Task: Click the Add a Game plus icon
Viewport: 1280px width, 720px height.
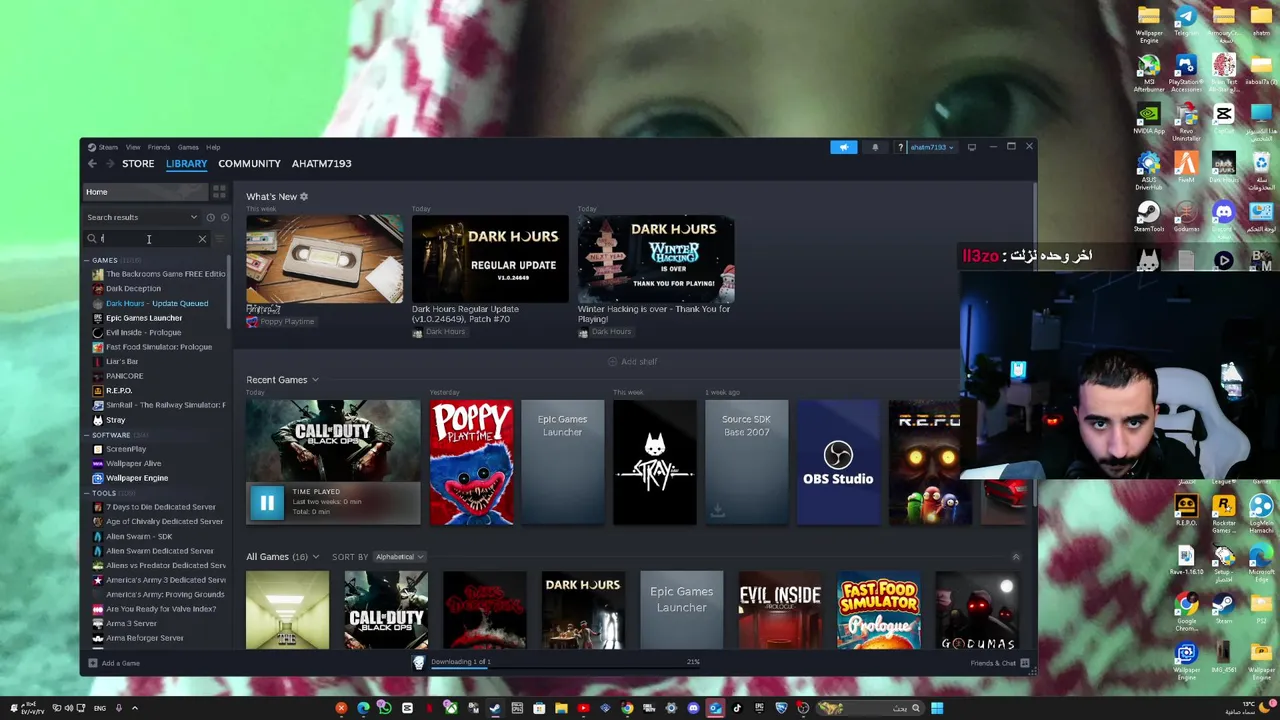Action: point(93,663)
